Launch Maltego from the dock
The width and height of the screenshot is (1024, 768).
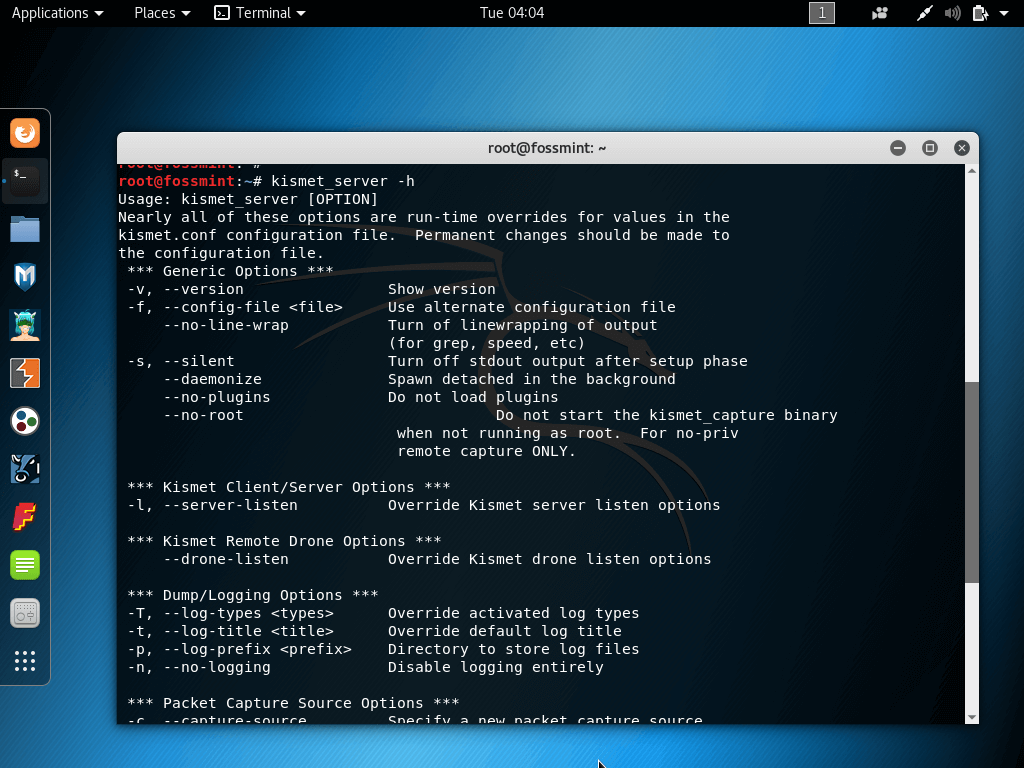pyautogui.click(x=25, y=469)
